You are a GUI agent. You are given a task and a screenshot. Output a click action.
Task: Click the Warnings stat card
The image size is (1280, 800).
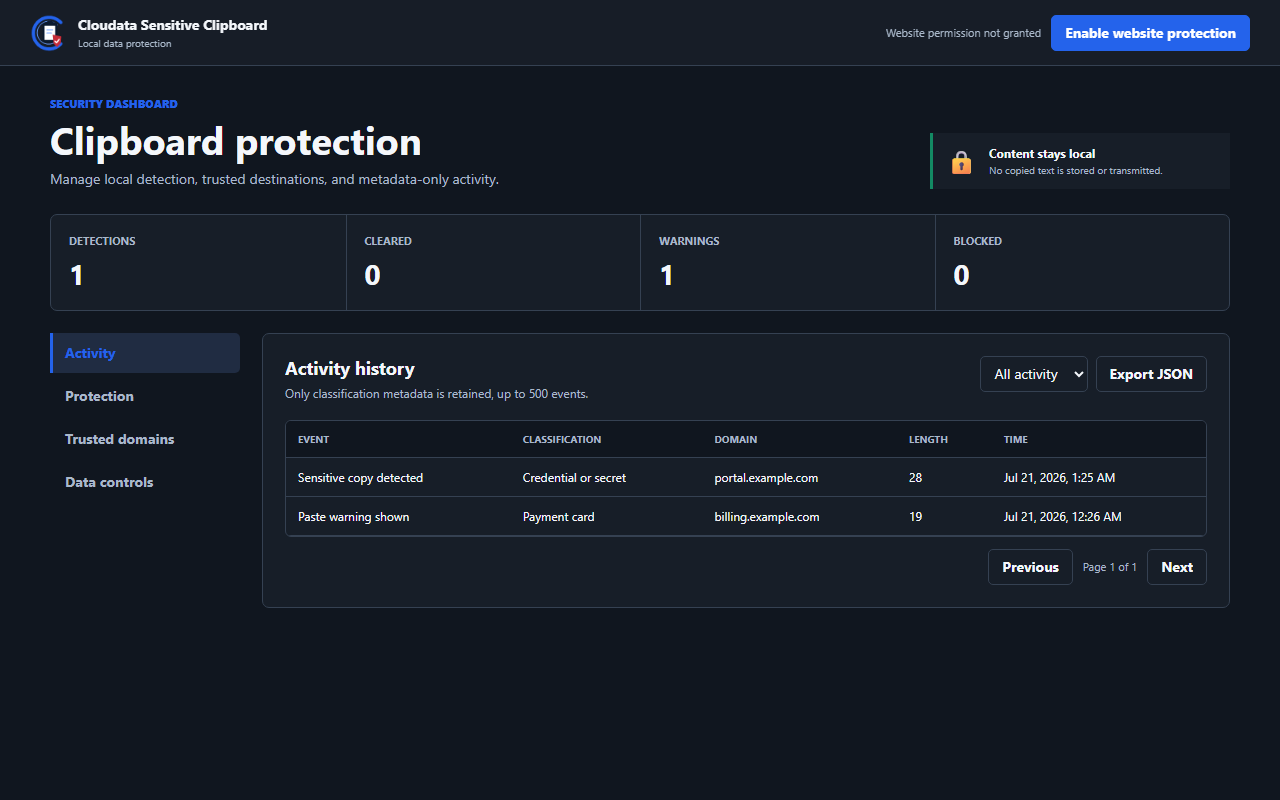click(x=788, y=262)
